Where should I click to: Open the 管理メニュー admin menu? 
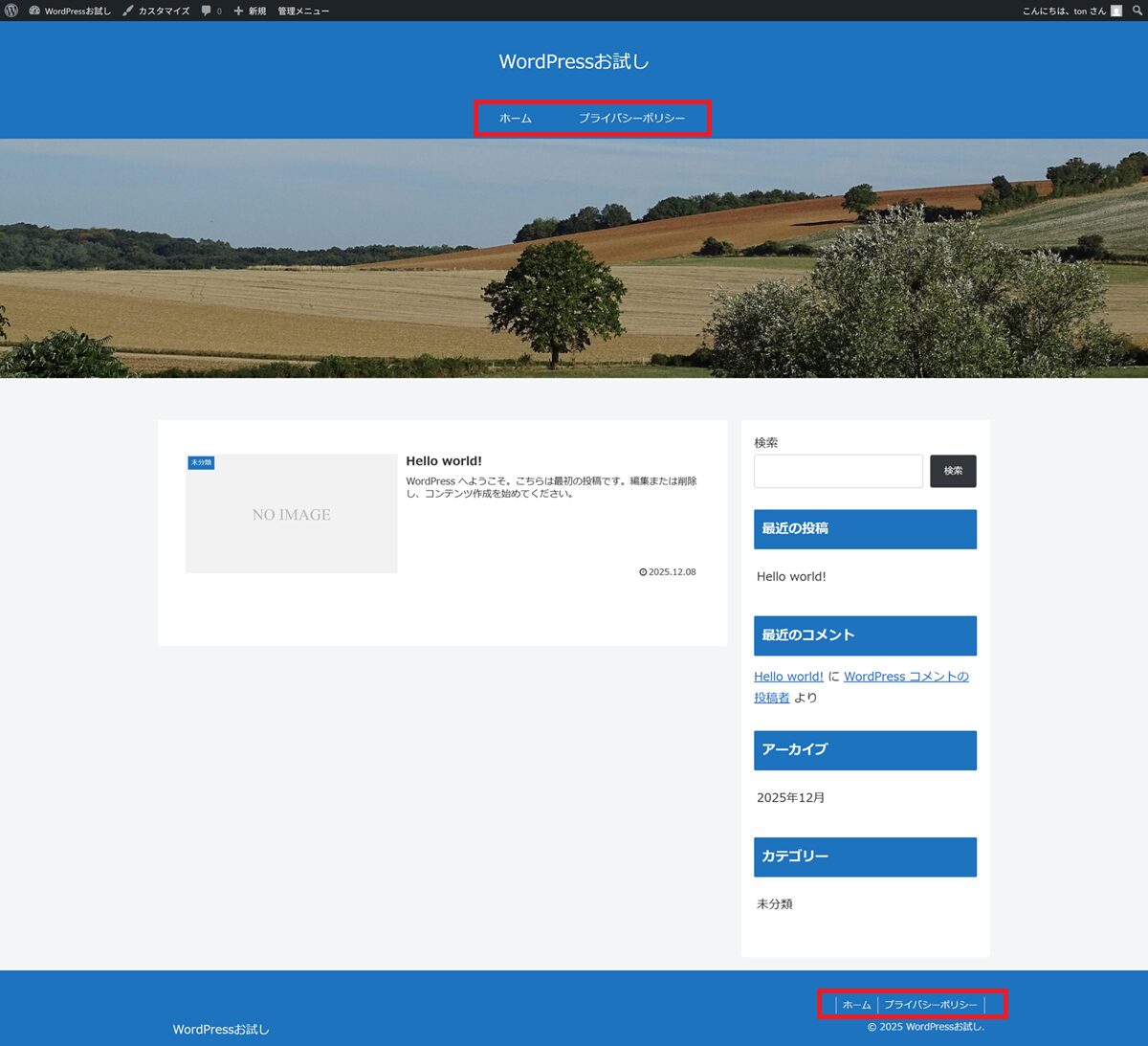pyautogui.click(x=303, y=11)
